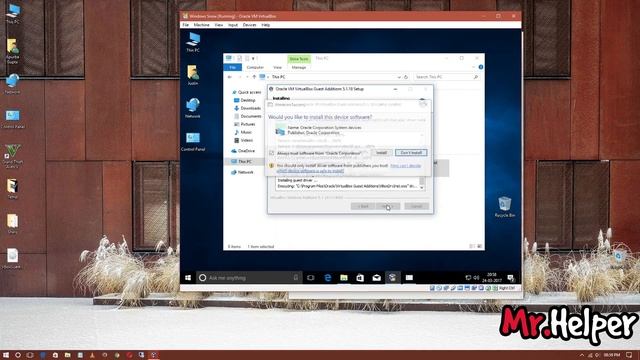The width and height of the screenshot is (640, 360).
Task: Tick 'Always trust software from Oracle Corporation' checkbox
Action: (271, 153)
